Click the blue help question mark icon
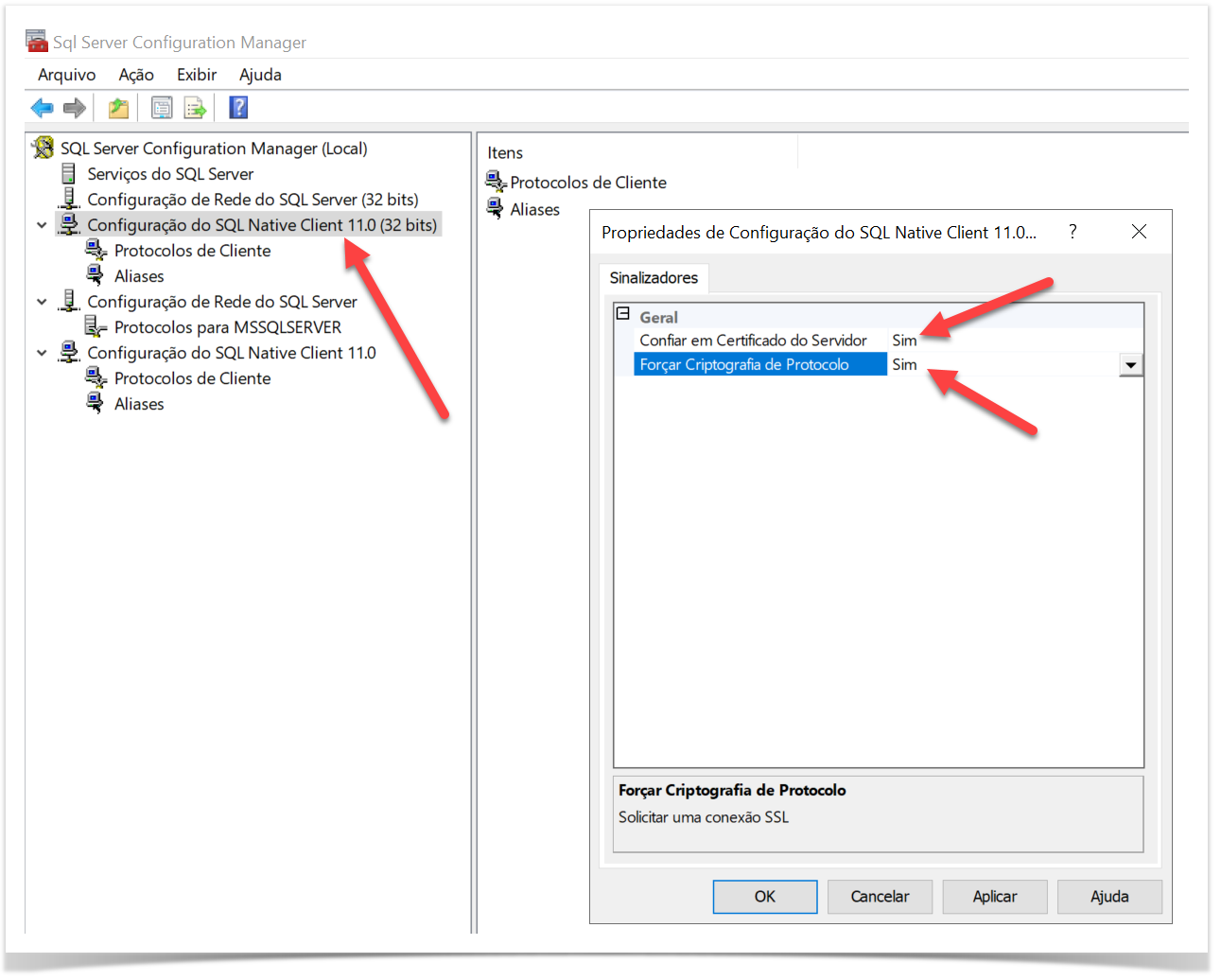 click(x=238, y=108)
